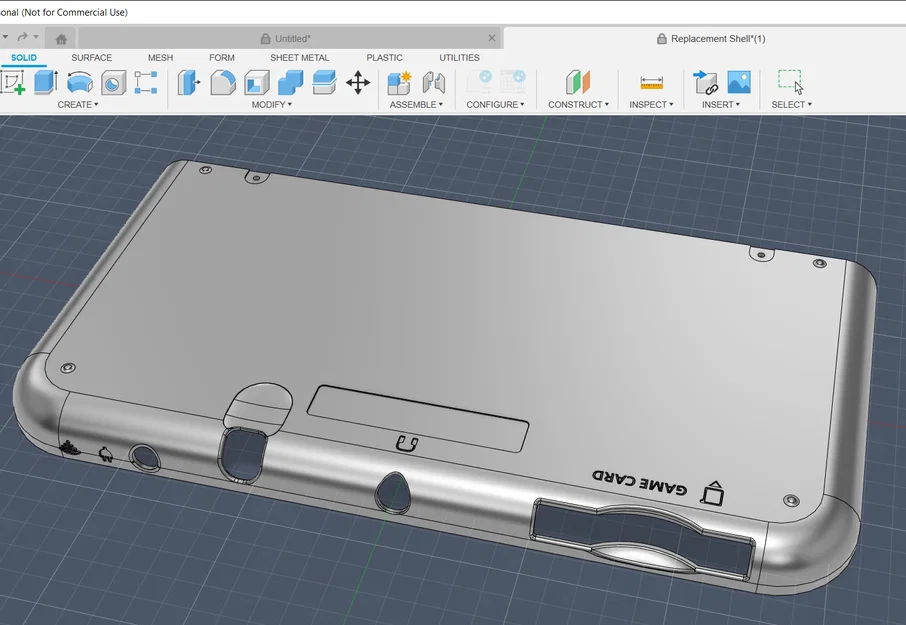Select the Fillet tool
The height and width of the screenshot is (625, 906).
tap(222, 83)
